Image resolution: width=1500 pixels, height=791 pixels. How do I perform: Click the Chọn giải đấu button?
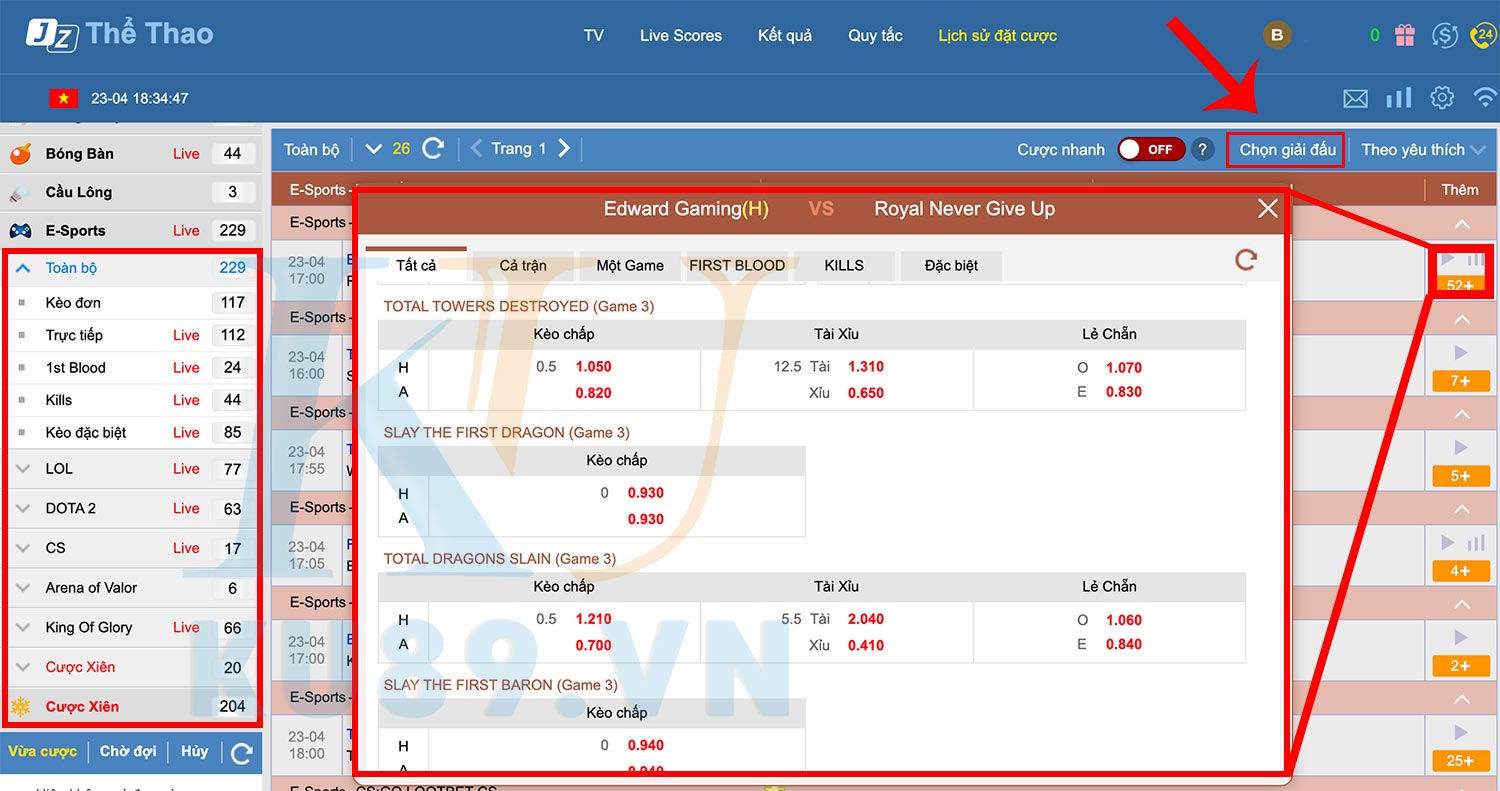tap(1287, 150)
